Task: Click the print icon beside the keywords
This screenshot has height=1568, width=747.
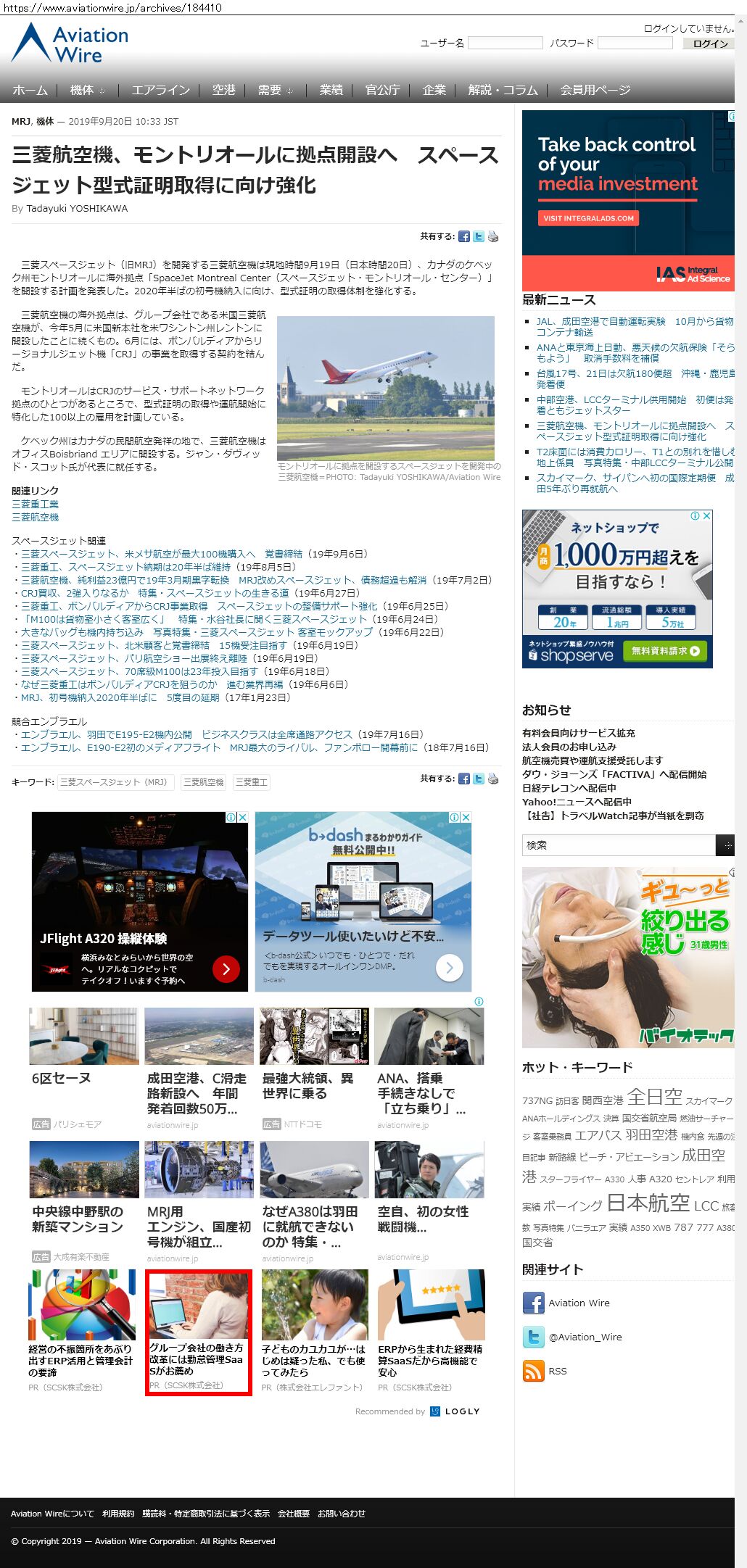Action: (x=493, y=779)
